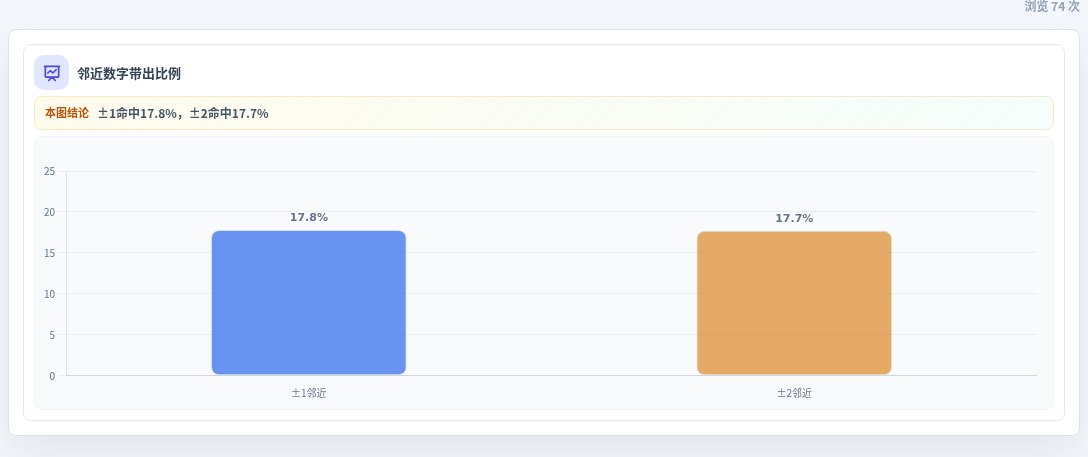Select the blue ±1邻近 bar
Image resolution: width=1088 pixels, height=457 pixels.
[x=309, y=302]
